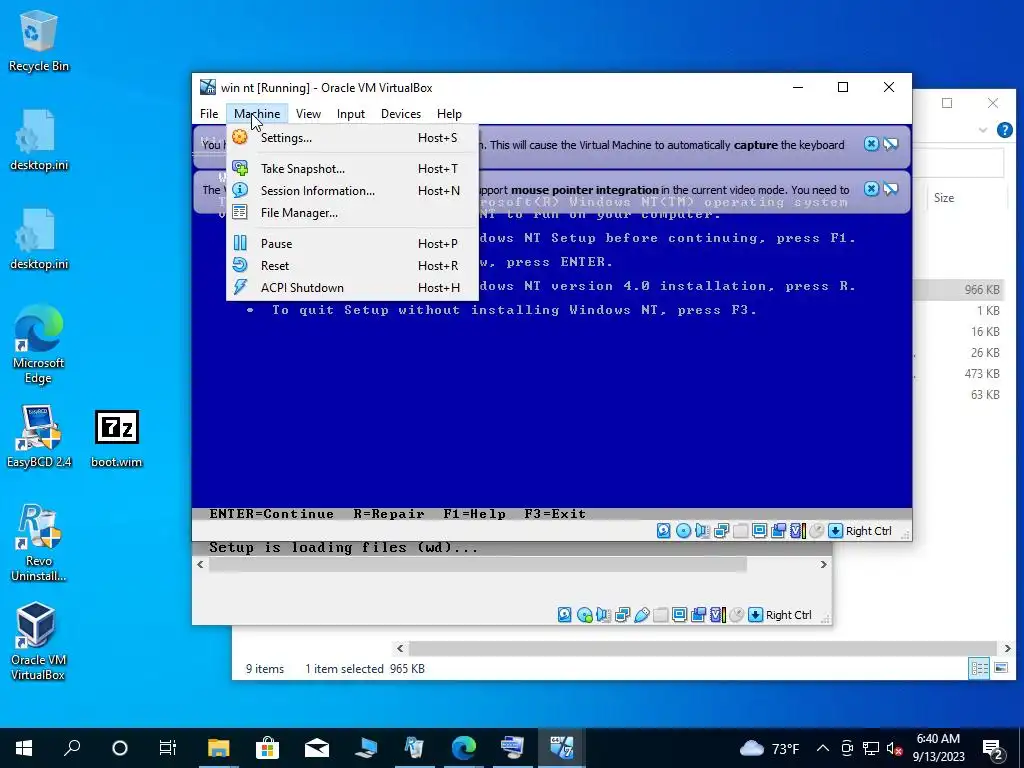Open Session Information entry
Viewport: 1024px width, 768px height.
352,191
